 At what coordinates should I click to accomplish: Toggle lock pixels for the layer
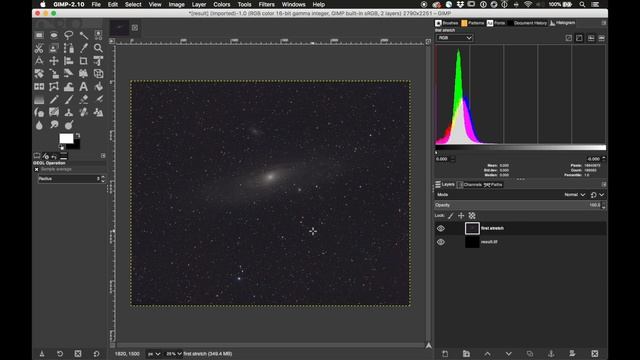pos(451,216)
